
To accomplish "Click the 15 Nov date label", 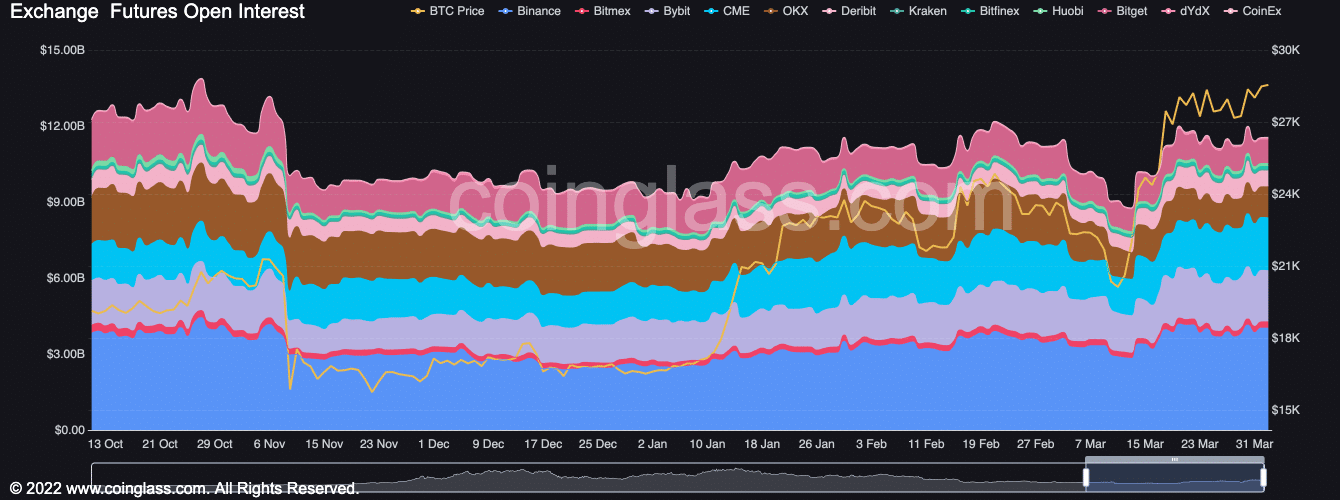I will 325,444.
